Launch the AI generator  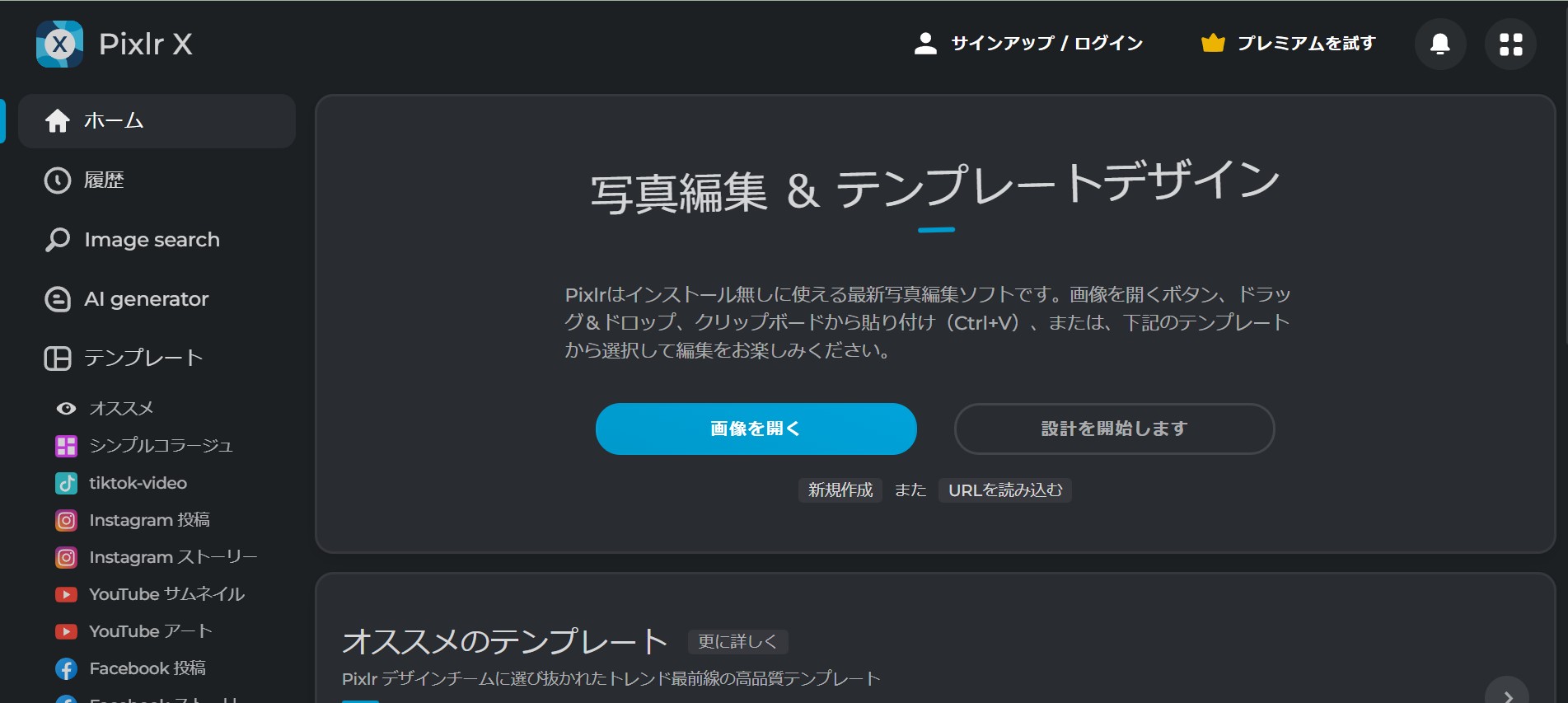tap(146, 299)
